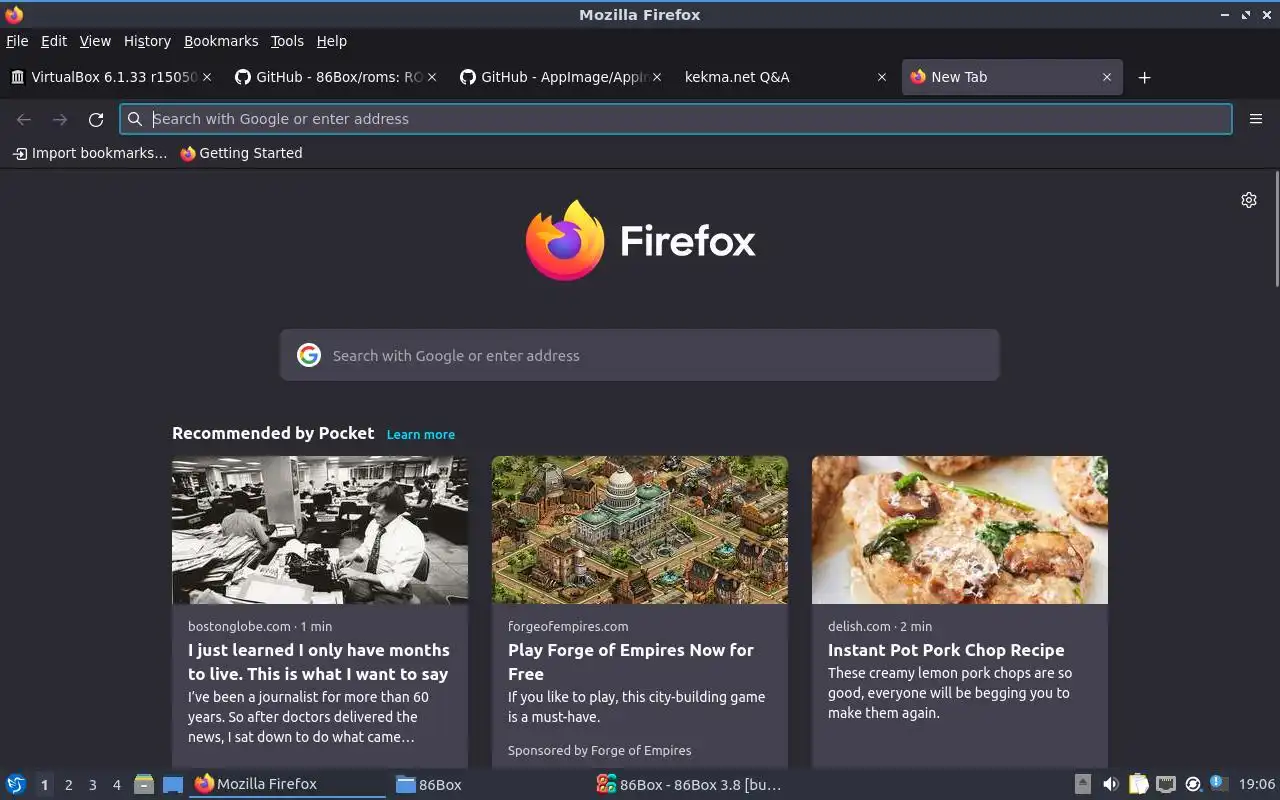Click the page vertical scrollbar thumb
Viewport: 1280px width, 800px height.
click(x=1276, y=228)
